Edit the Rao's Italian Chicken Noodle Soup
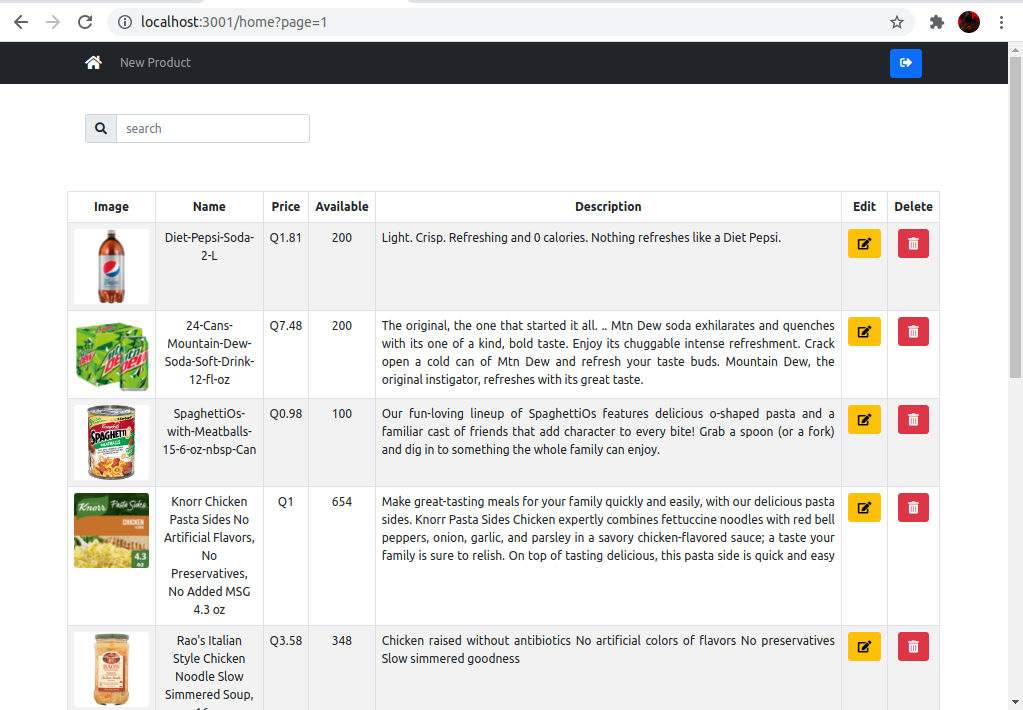Image resolution: width=1023 pixels, height=710 pixels. click(864, 647)
